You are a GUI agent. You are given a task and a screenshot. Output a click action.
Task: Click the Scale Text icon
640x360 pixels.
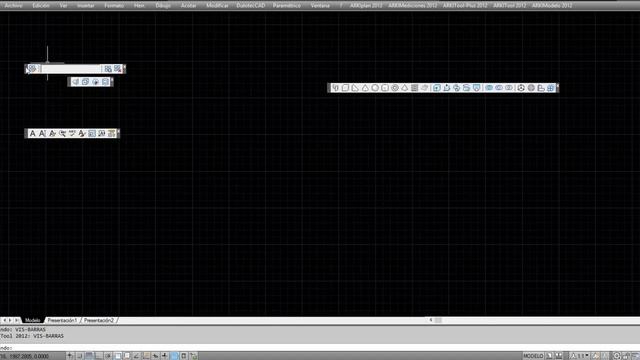[x=92, y=133]
